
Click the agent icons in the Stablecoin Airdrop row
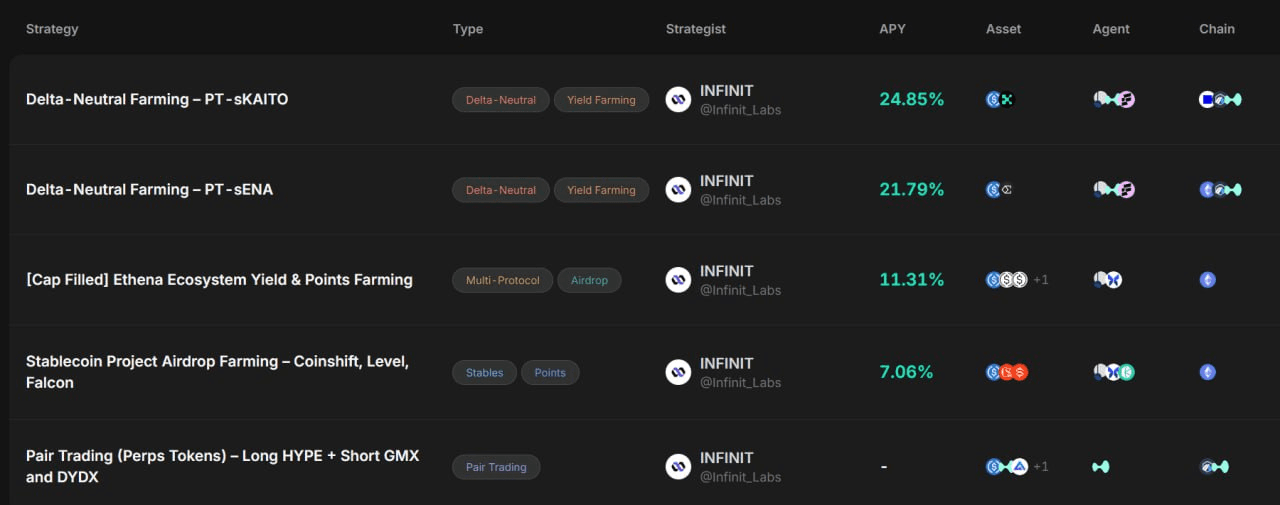(x=1114, y=372)
